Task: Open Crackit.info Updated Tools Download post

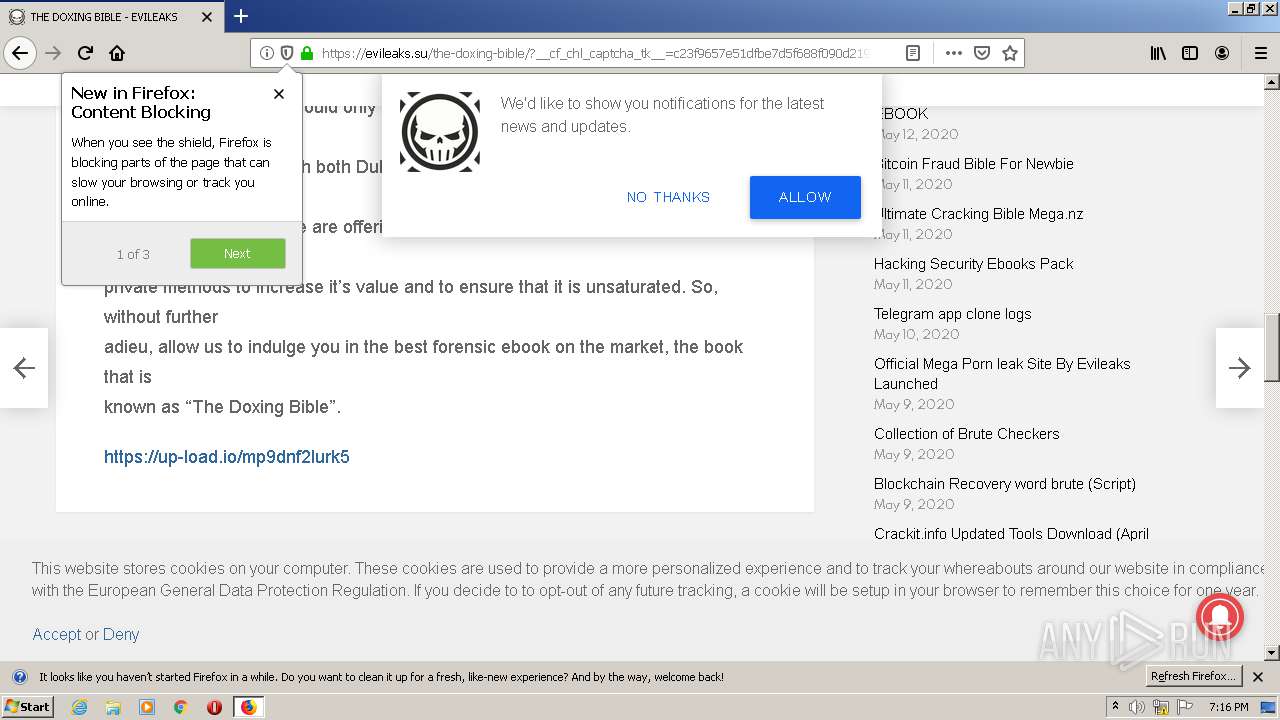Action: pyautogui.click(x=1011, y=534)
